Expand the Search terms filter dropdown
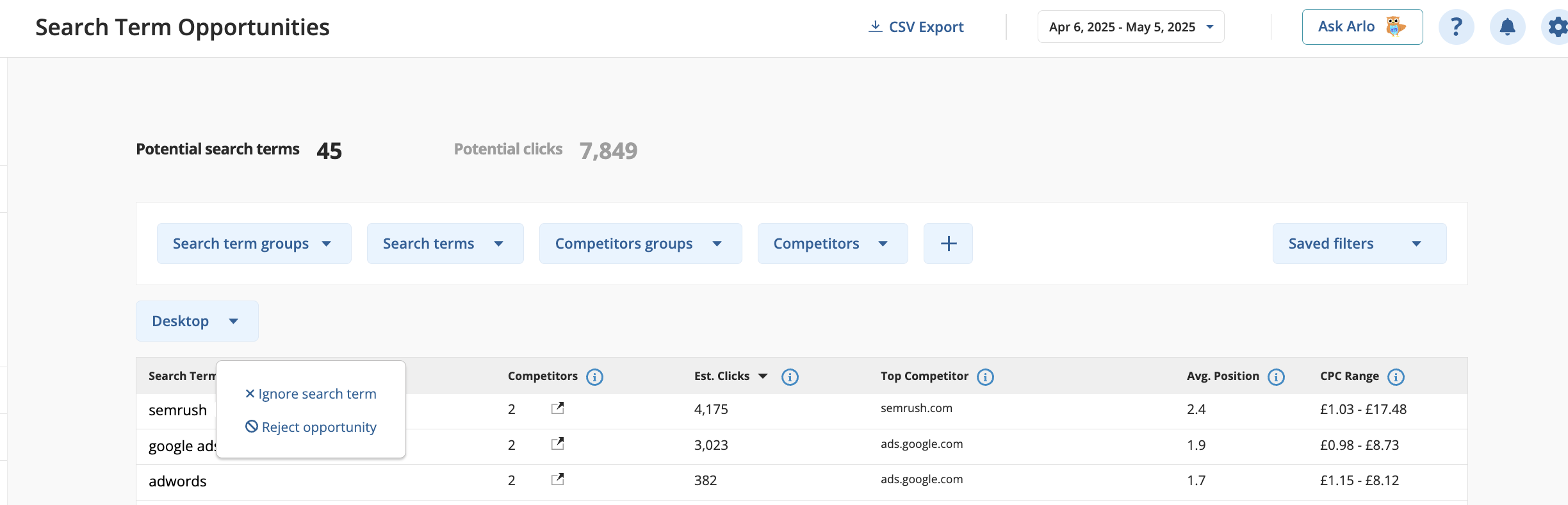 click(445, 244)
